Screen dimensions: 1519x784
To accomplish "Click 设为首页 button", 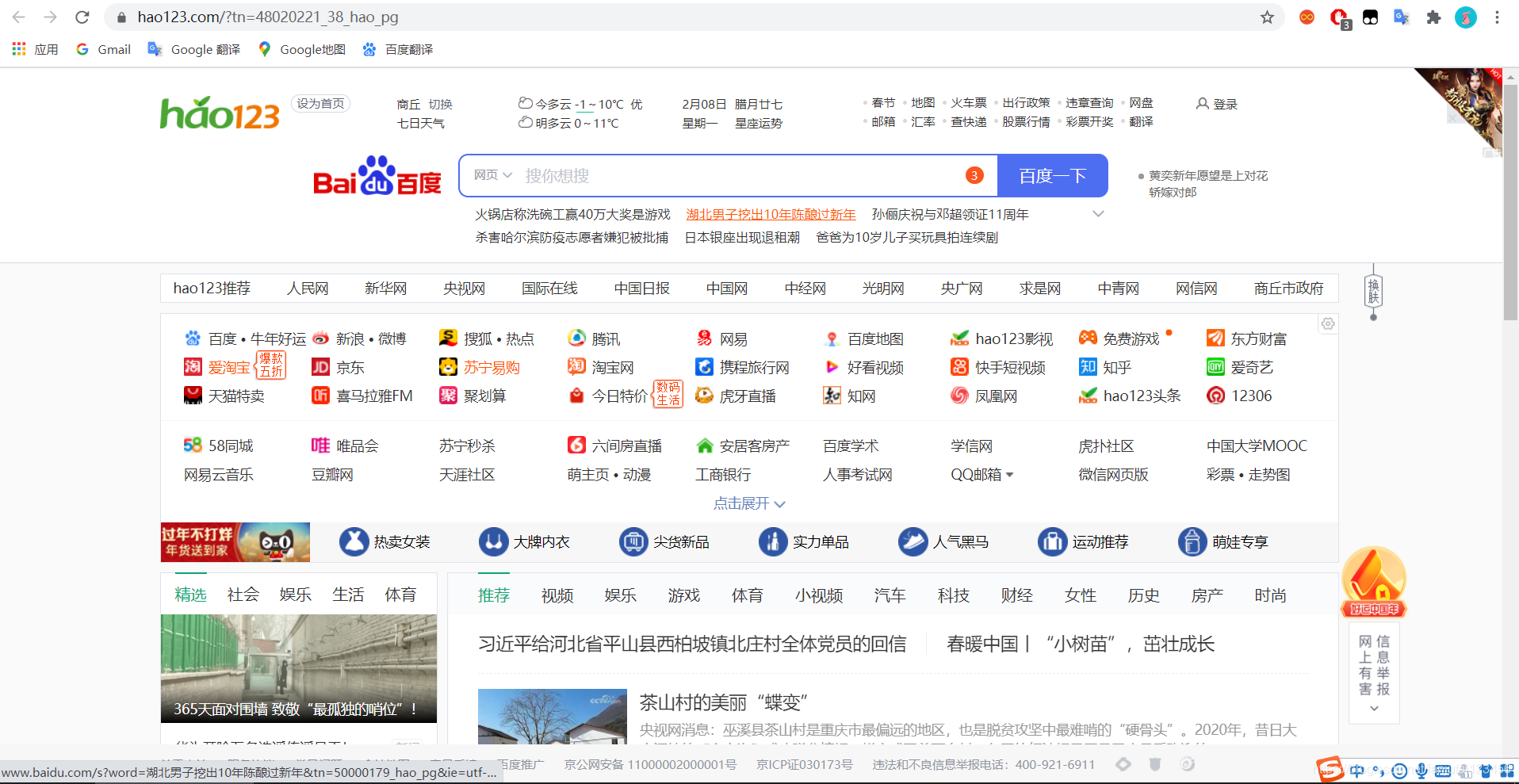I will pyautogui.click(x=320, y=104).
